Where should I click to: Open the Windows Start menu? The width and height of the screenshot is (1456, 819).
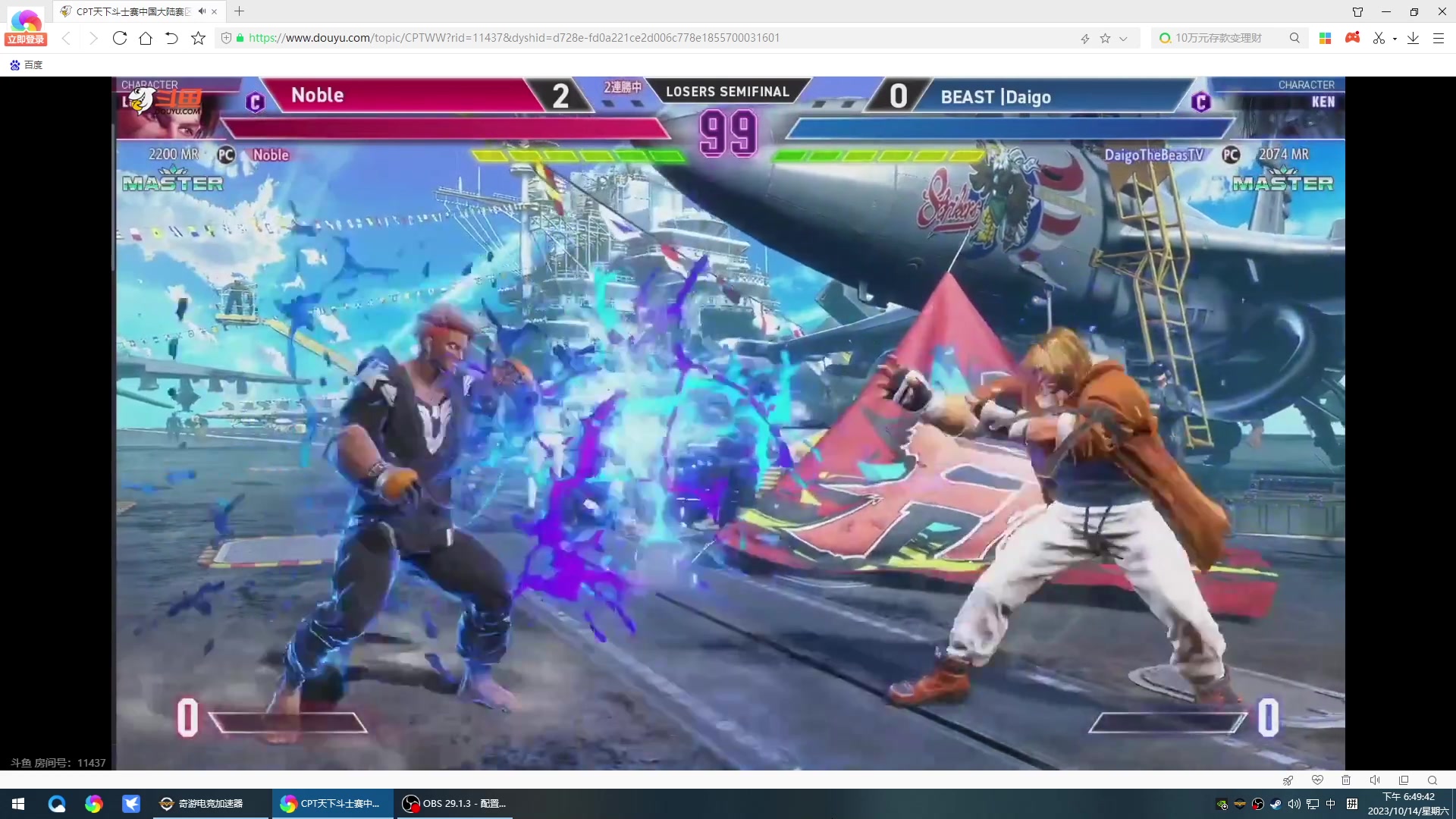click(18, 804)
